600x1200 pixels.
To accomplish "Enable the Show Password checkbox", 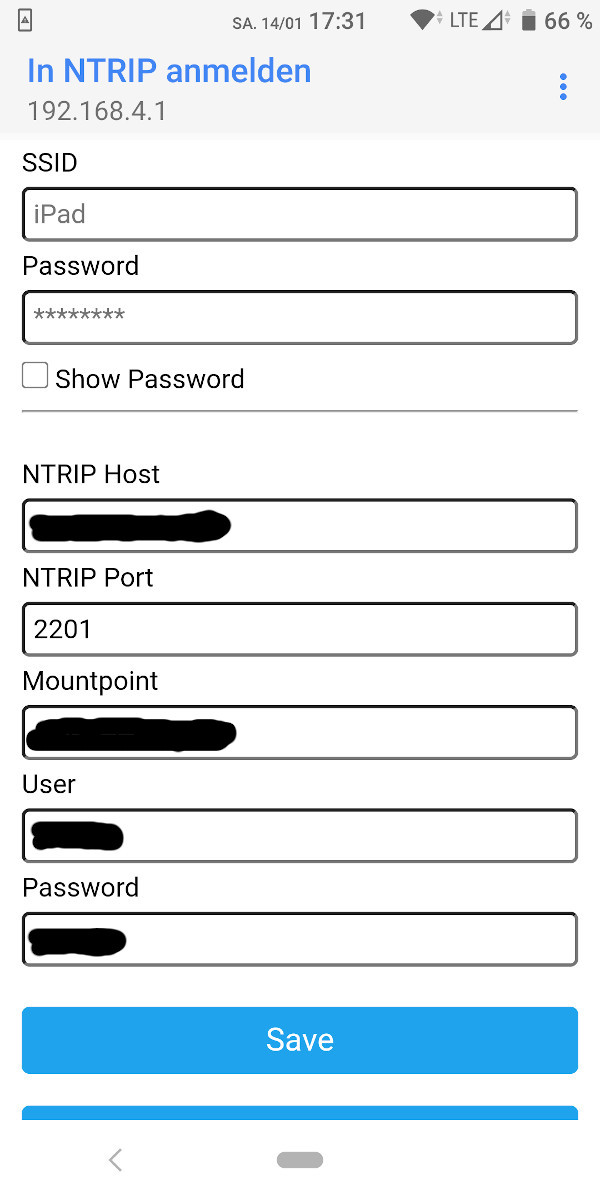I will pos(35,376).
